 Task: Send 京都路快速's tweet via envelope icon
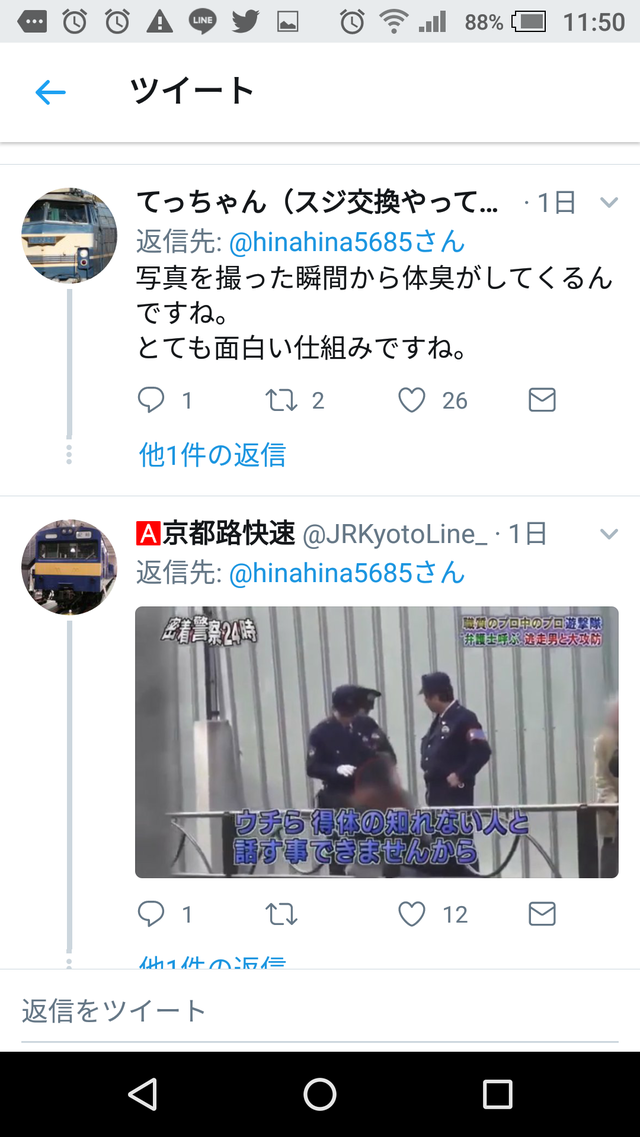(x=541, y=914)
